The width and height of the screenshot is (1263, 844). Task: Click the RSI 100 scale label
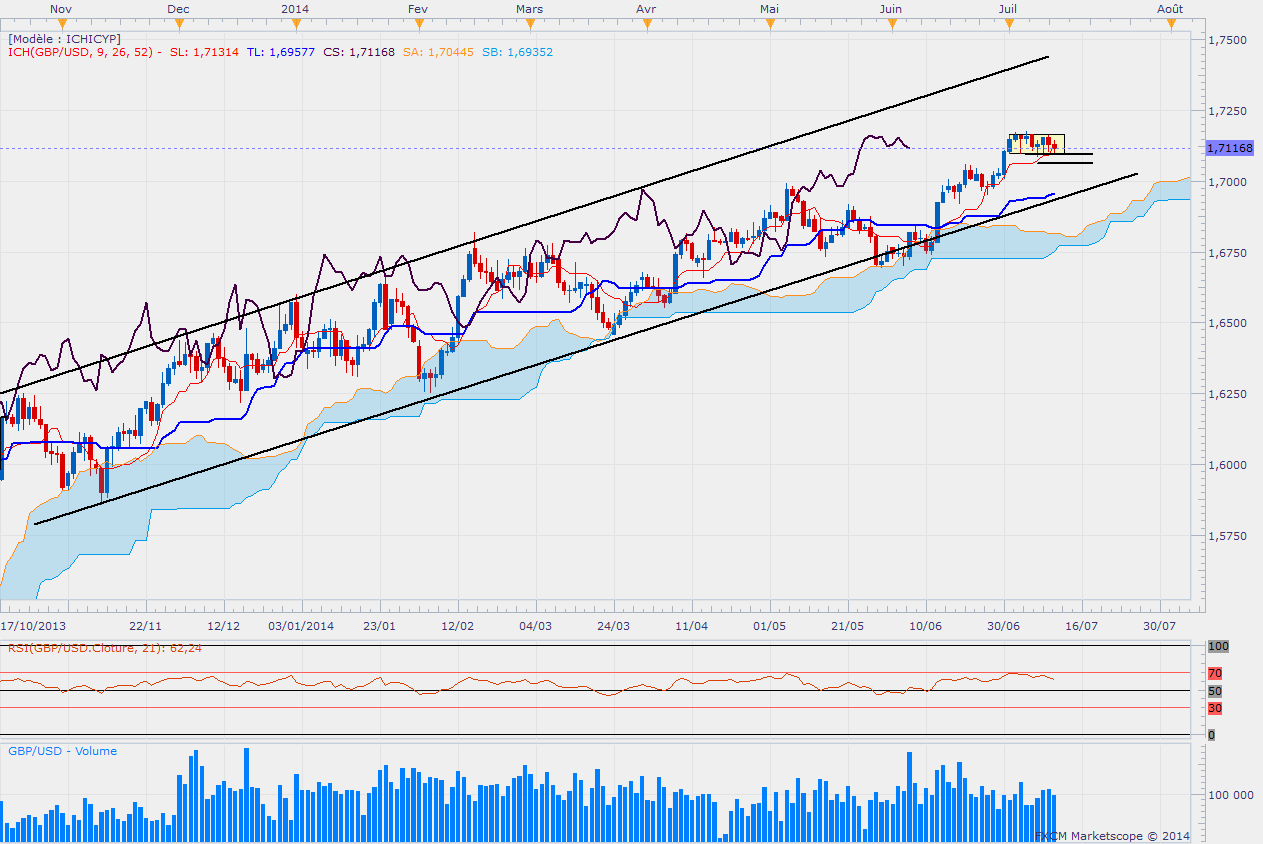click(x=1216, y=647)
